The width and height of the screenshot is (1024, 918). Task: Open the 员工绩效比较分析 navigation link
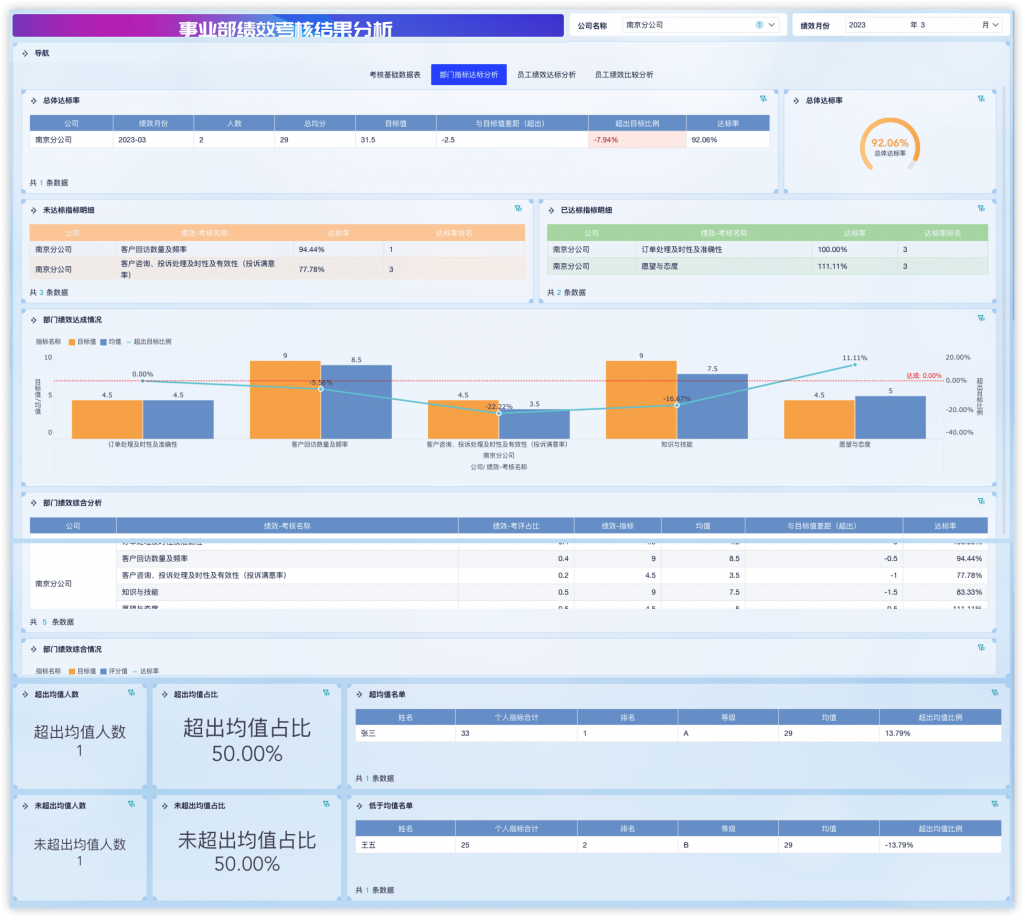click(624, 75)
